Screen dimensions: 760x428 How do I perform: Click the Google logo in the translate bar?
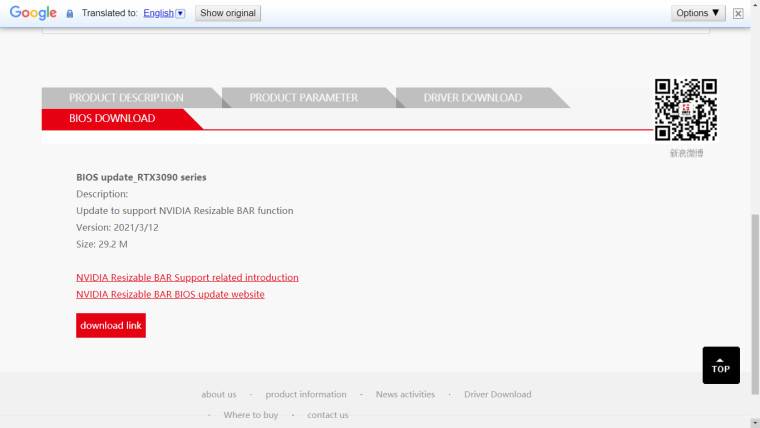tap(33, 13)
